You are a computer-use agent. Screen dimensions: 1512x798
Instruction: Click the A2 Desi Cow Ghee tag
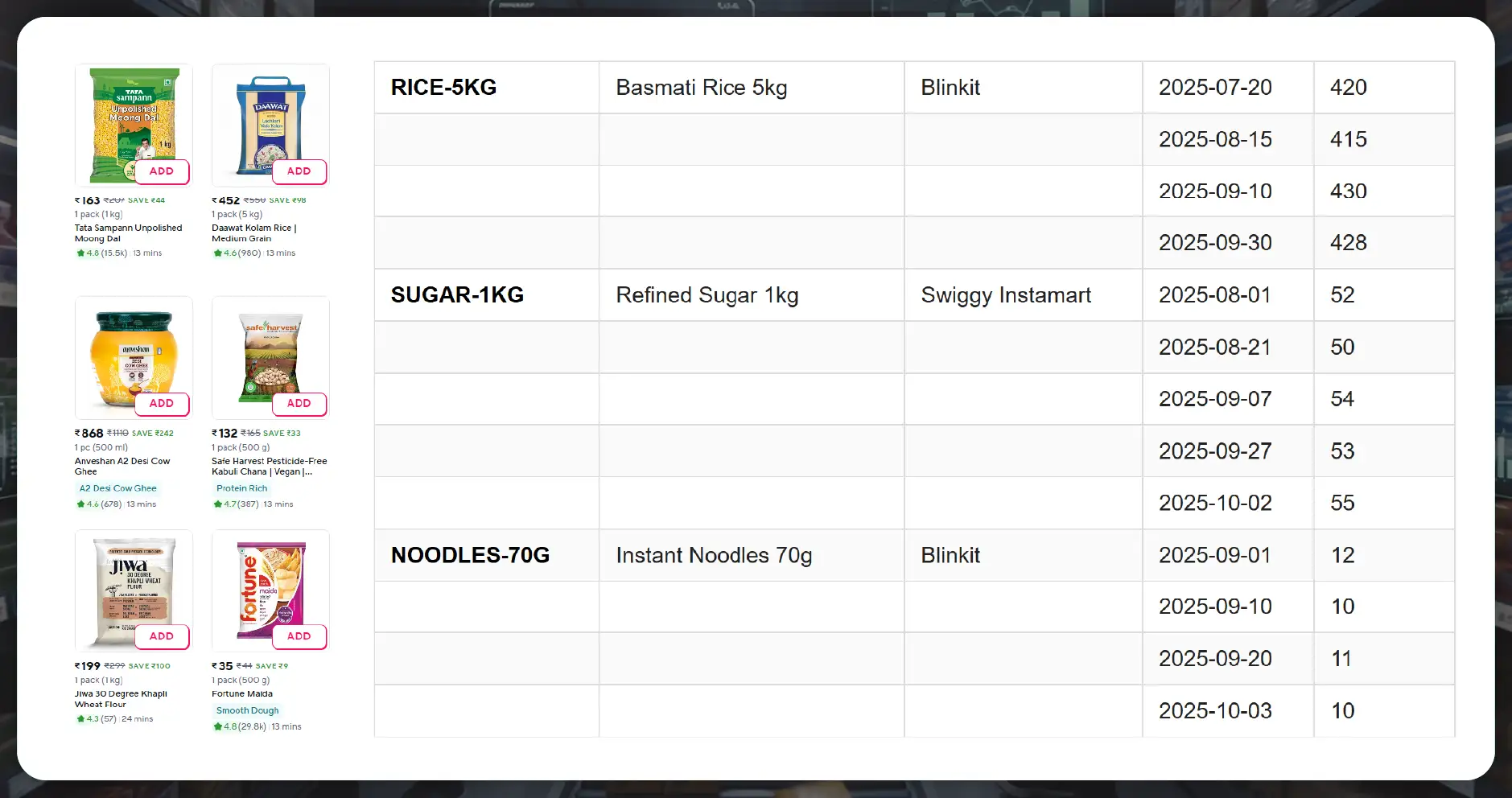[117, 488]
